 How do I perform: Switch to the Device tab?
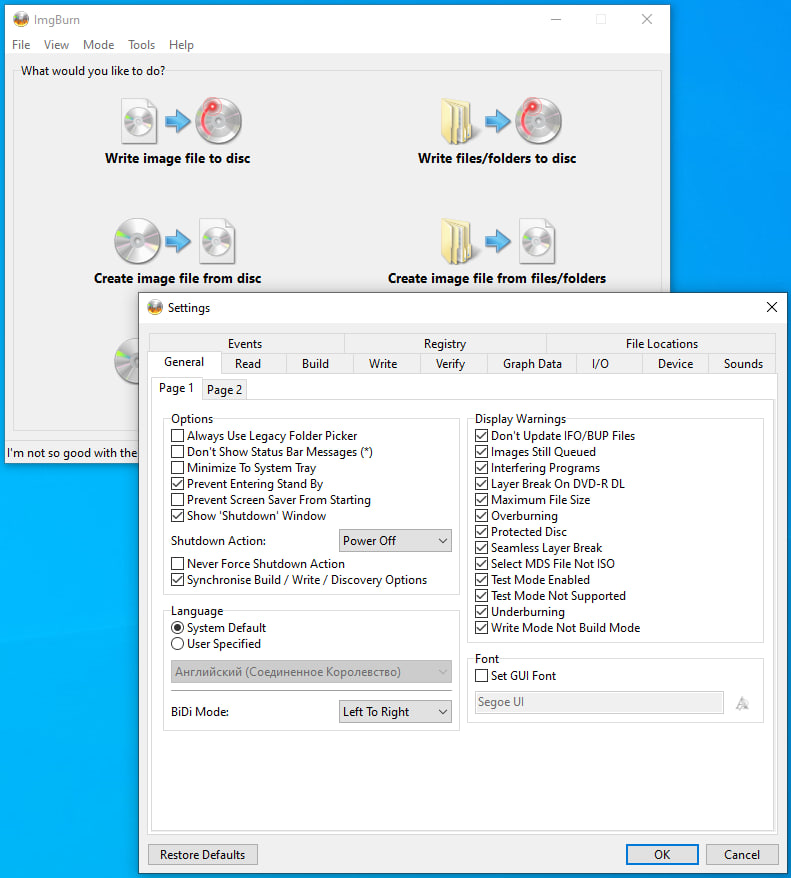click(x=676, y=364)
